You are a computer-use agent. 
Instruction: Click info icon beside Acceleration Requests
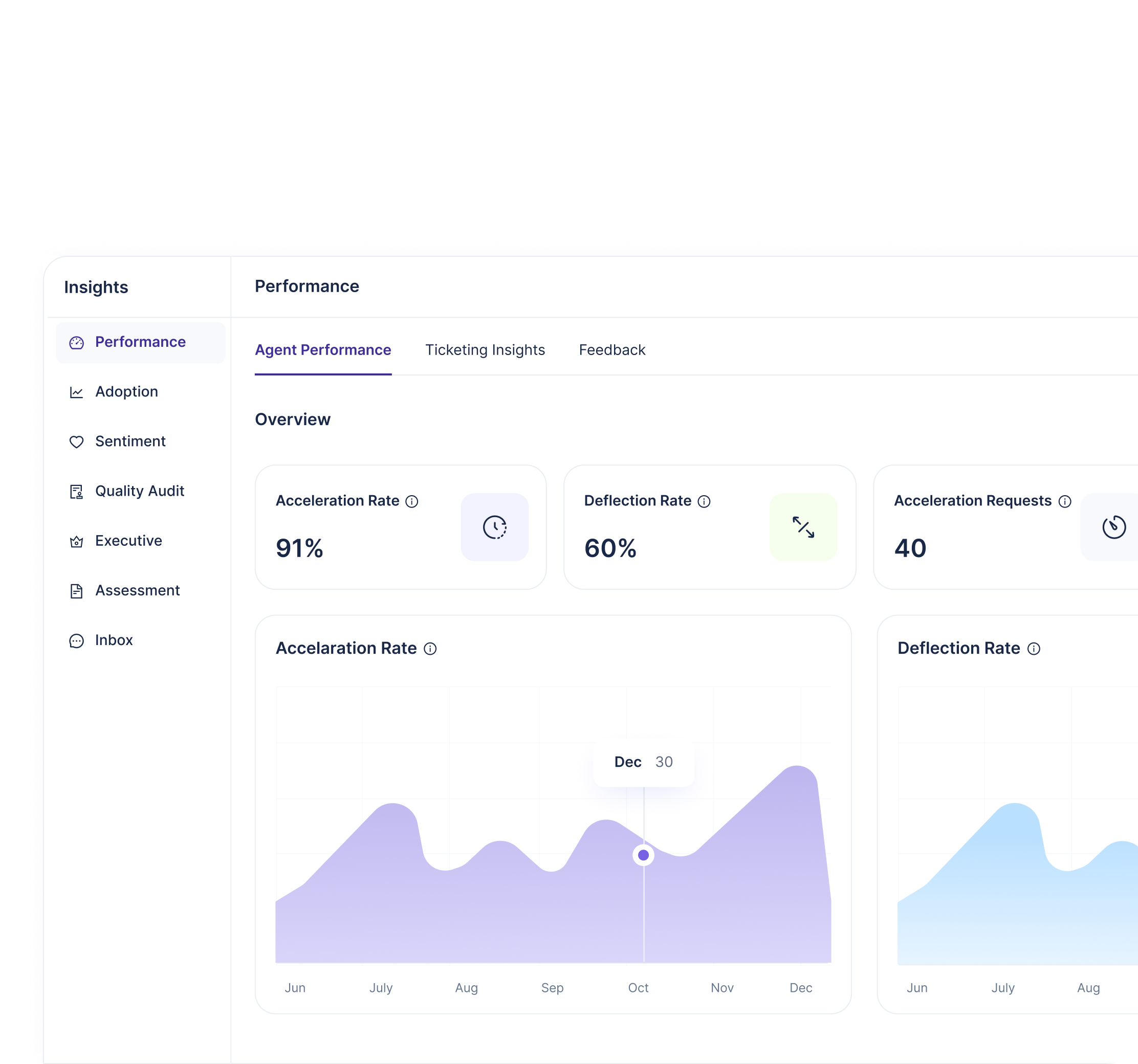click(1065, 501)
